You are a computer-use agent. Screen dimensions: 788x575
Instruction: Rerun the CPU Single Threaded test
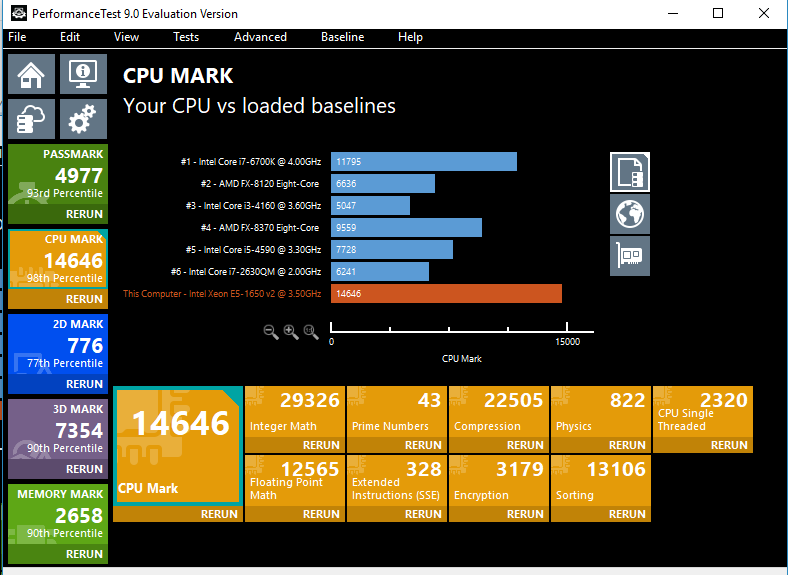[703, 445]
